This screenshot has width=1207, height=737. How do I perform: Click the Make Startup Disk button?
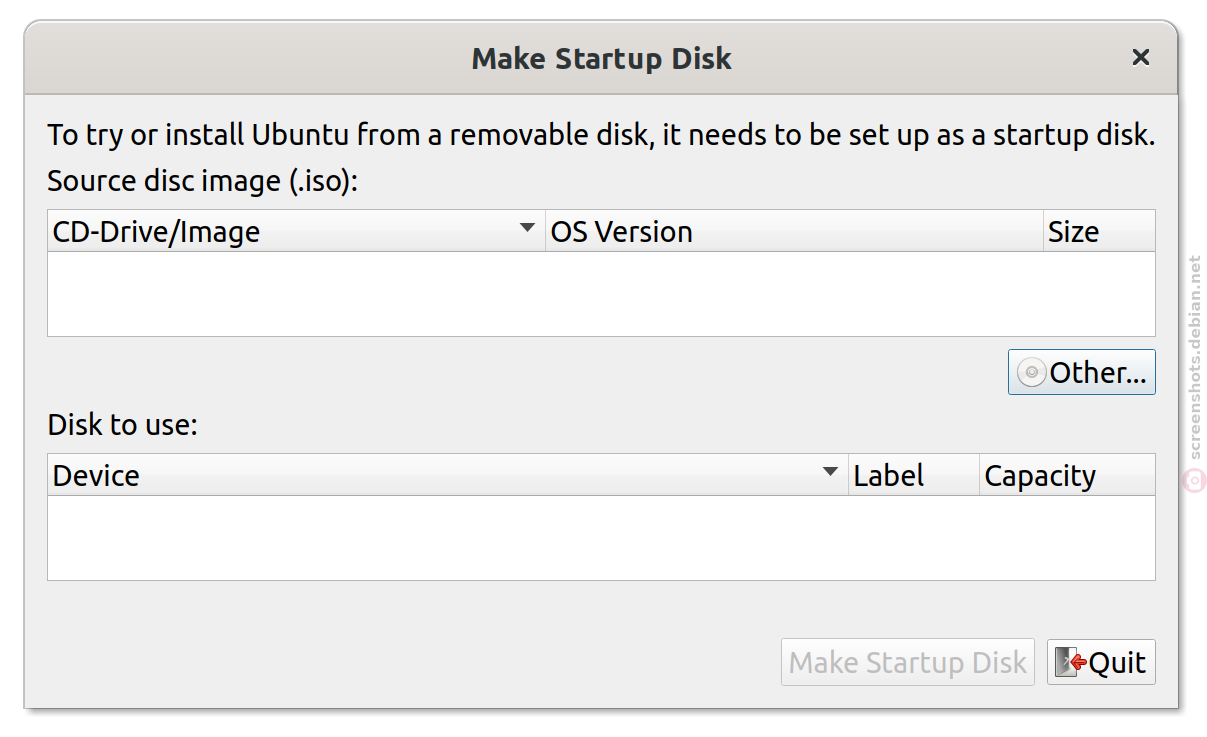[x=908, y=662]
